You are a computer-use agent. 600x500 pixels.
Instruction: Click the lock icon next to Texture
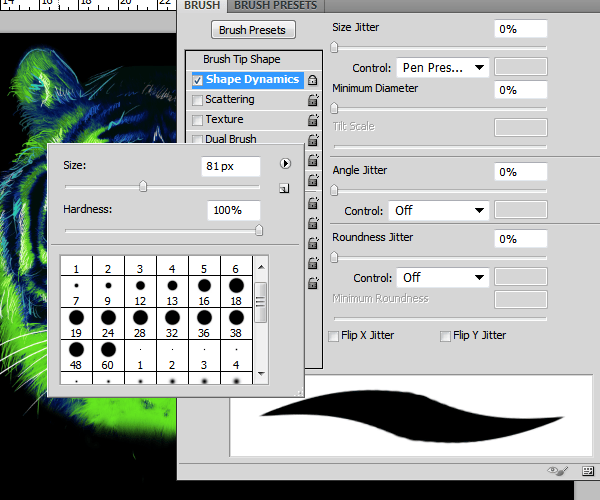point(313,120)
